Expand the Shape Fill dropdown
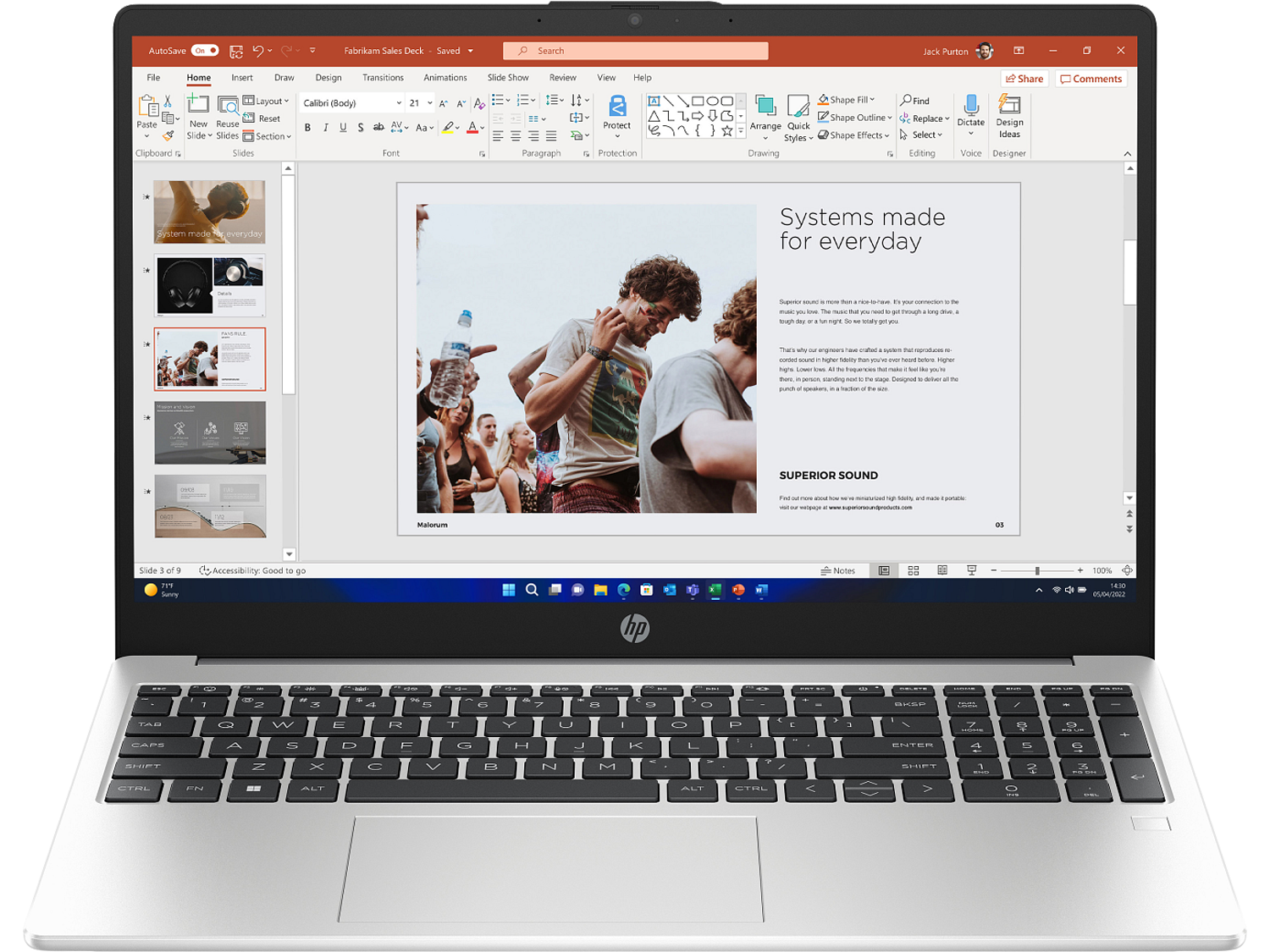The width and height of the screenshot is (1270, 952). click(x=872, y=100)
